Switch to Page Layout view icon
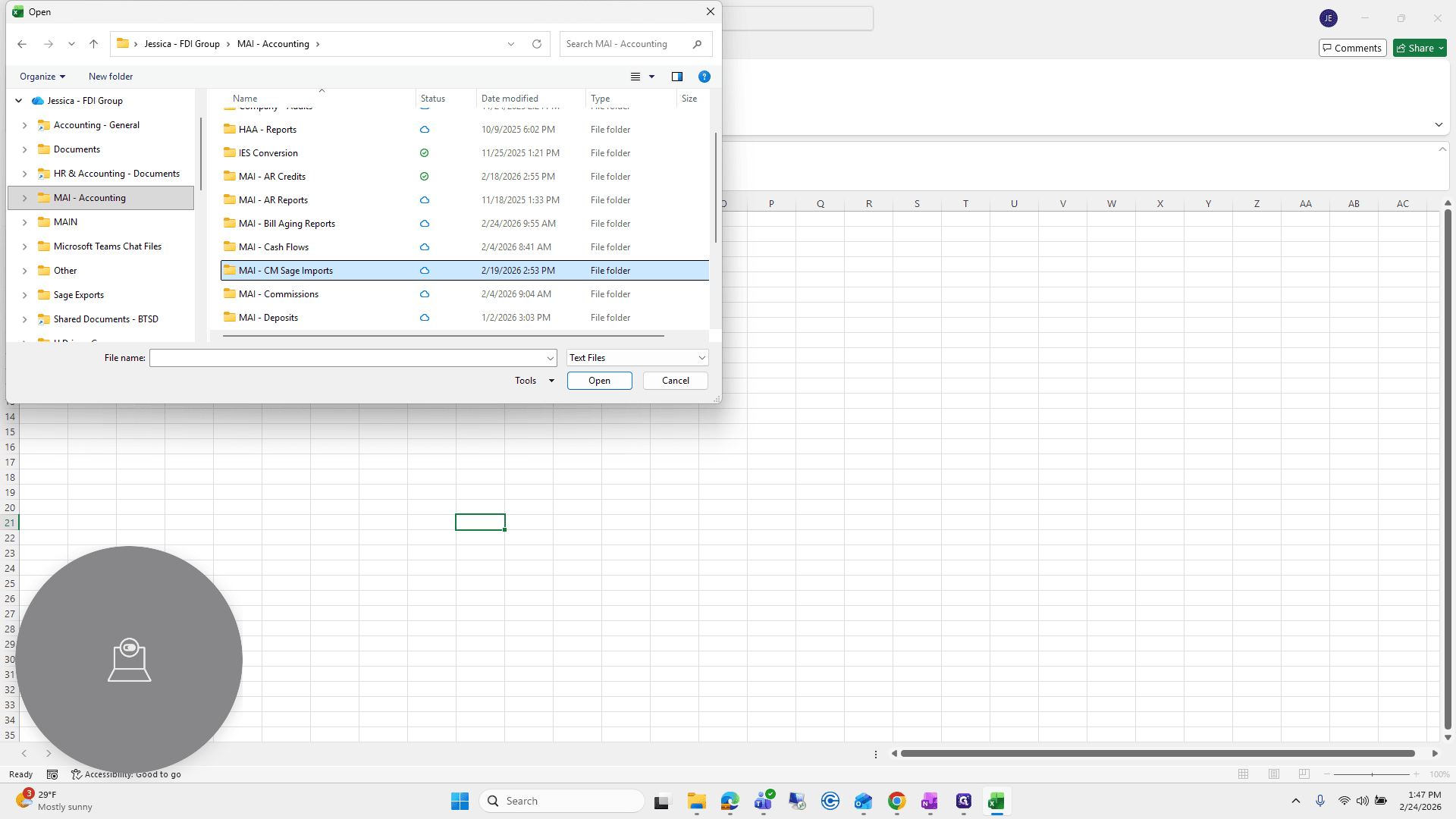Viewport: 1456px width, 819px height. coord(1274,774)
